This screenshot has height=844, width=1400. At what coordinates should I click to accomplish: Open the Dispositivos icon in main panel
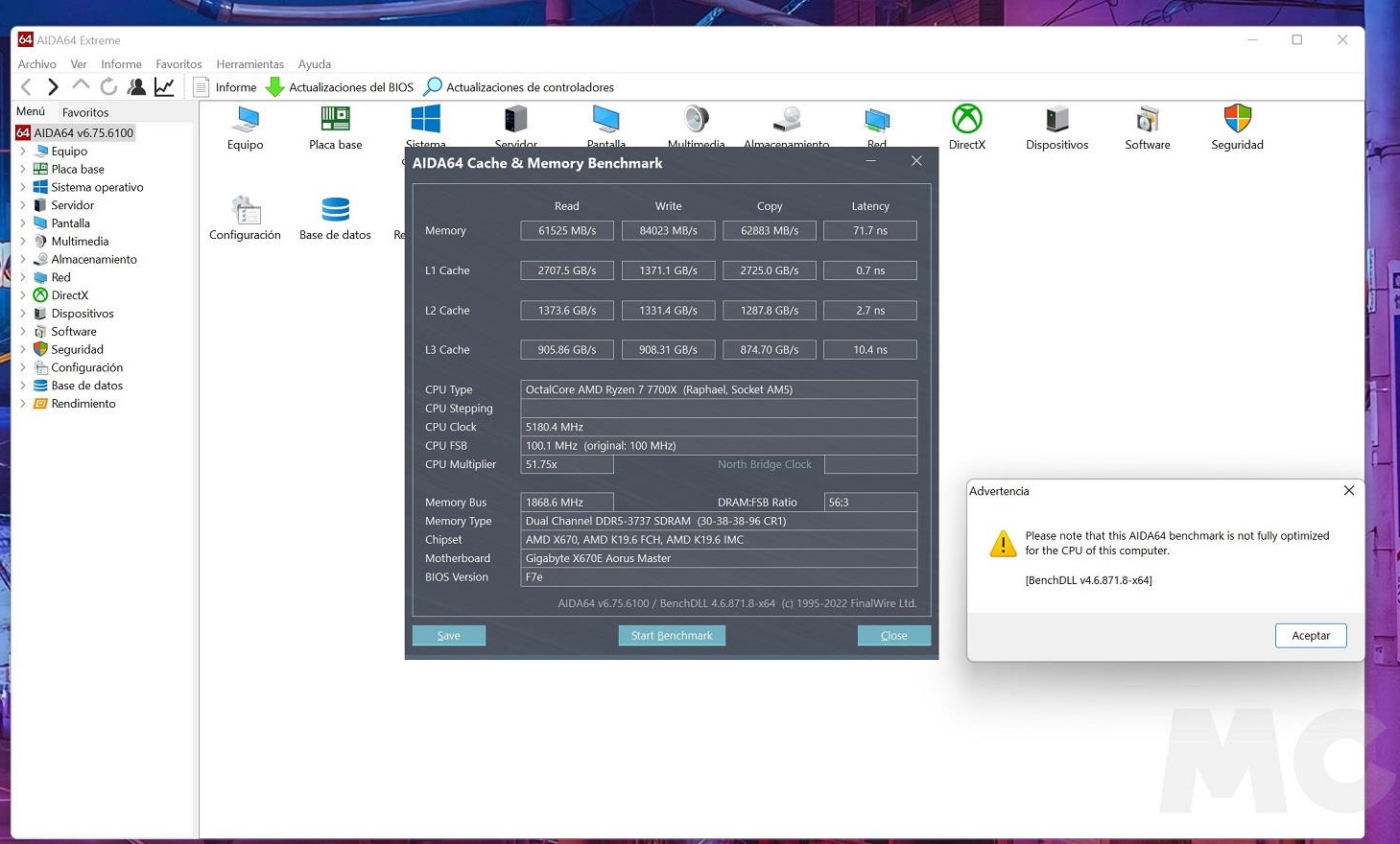[1056, 120]
